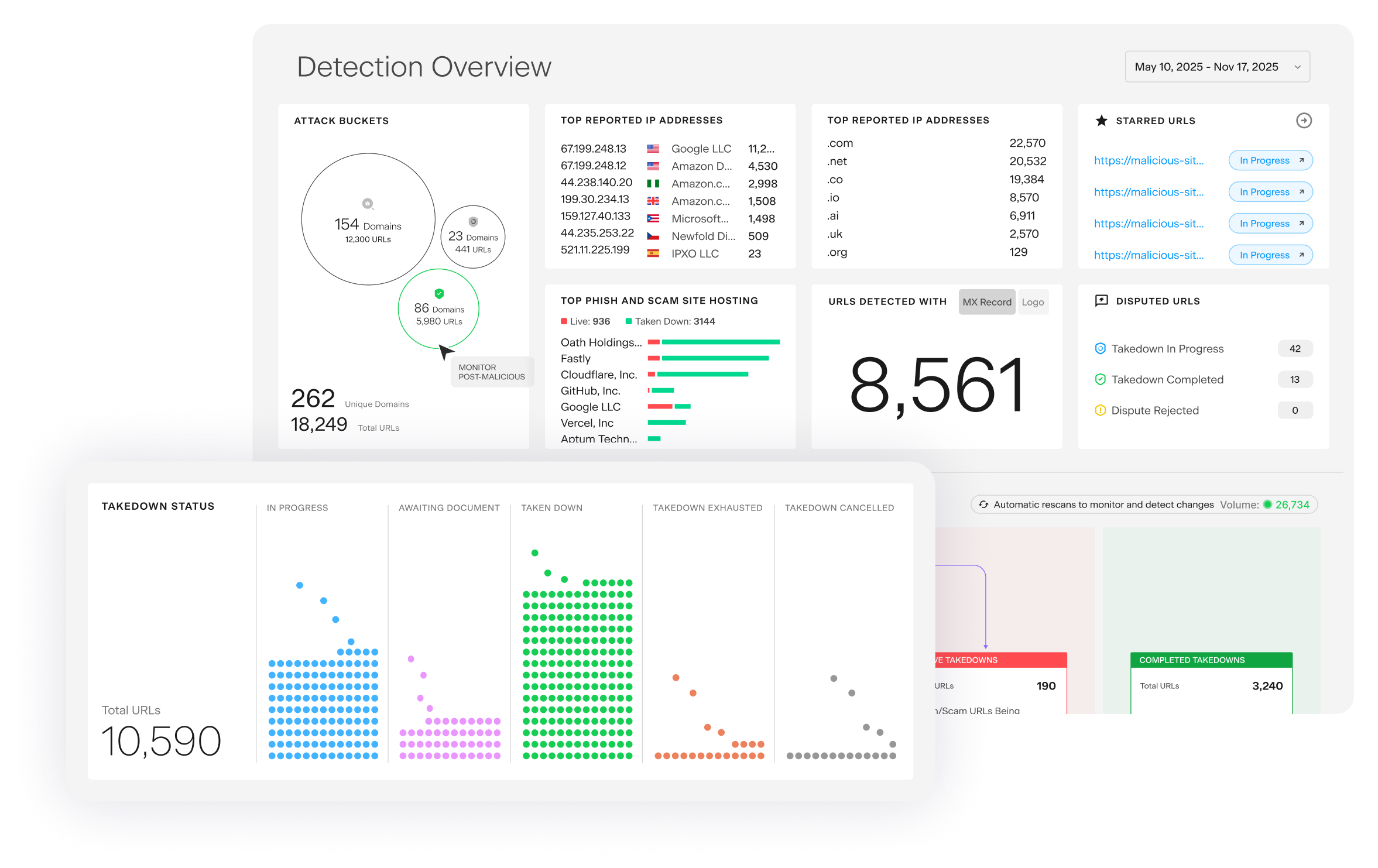
Task: Click the date range chevron arrow
Action: coord(1298,67)
